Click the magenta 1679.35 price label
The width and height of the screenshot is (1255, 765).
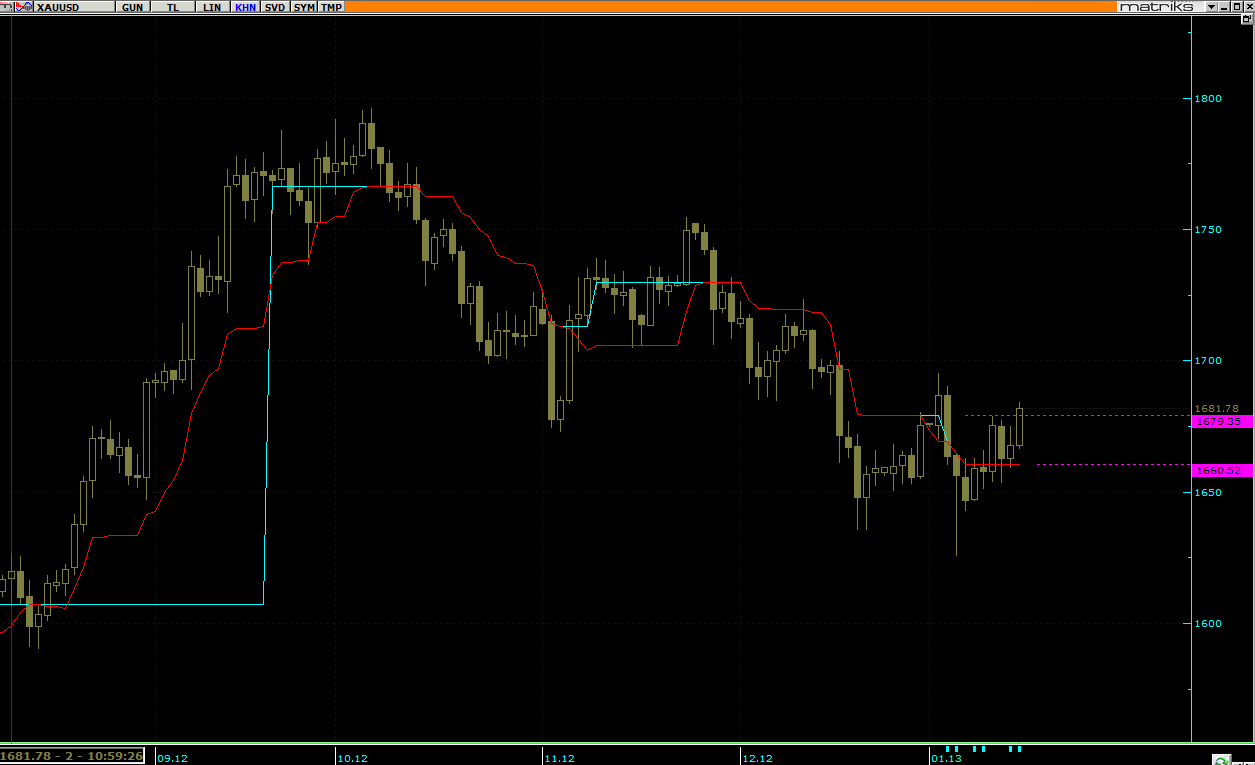[1222, 422]
